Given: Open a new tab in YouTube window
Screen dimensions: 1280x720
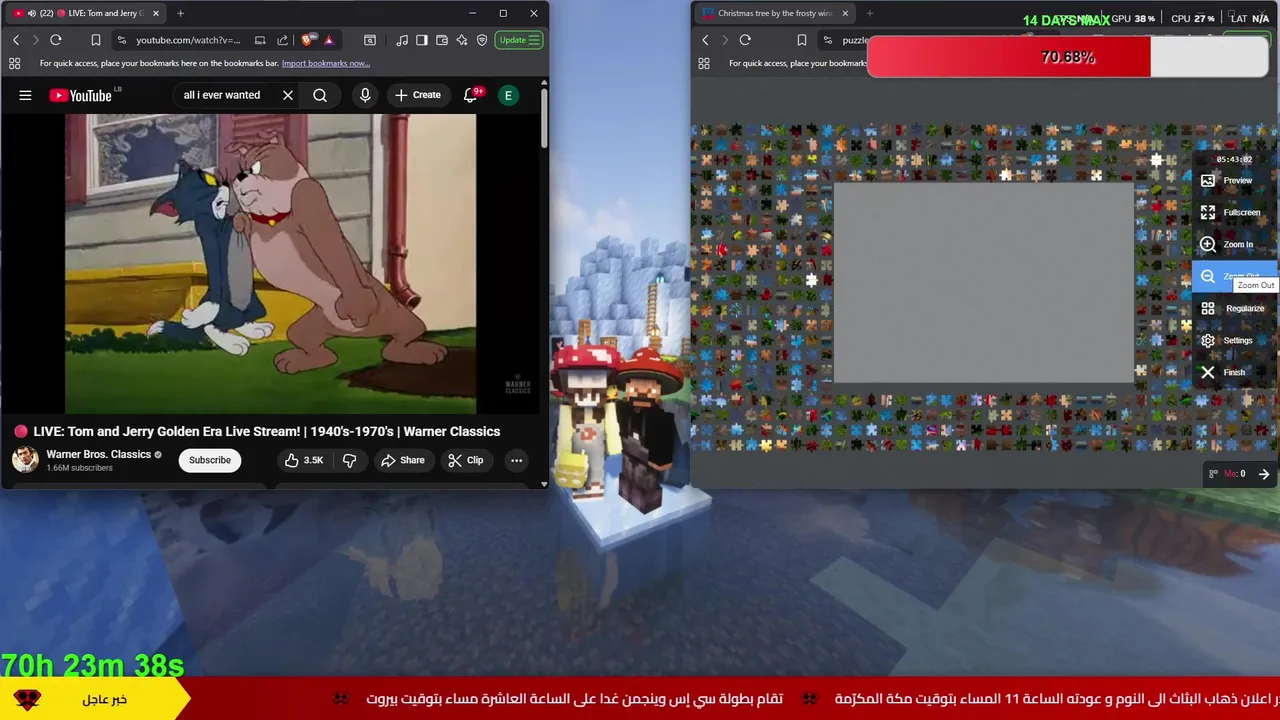Looking at the screenshot, I should coord(180,13).
